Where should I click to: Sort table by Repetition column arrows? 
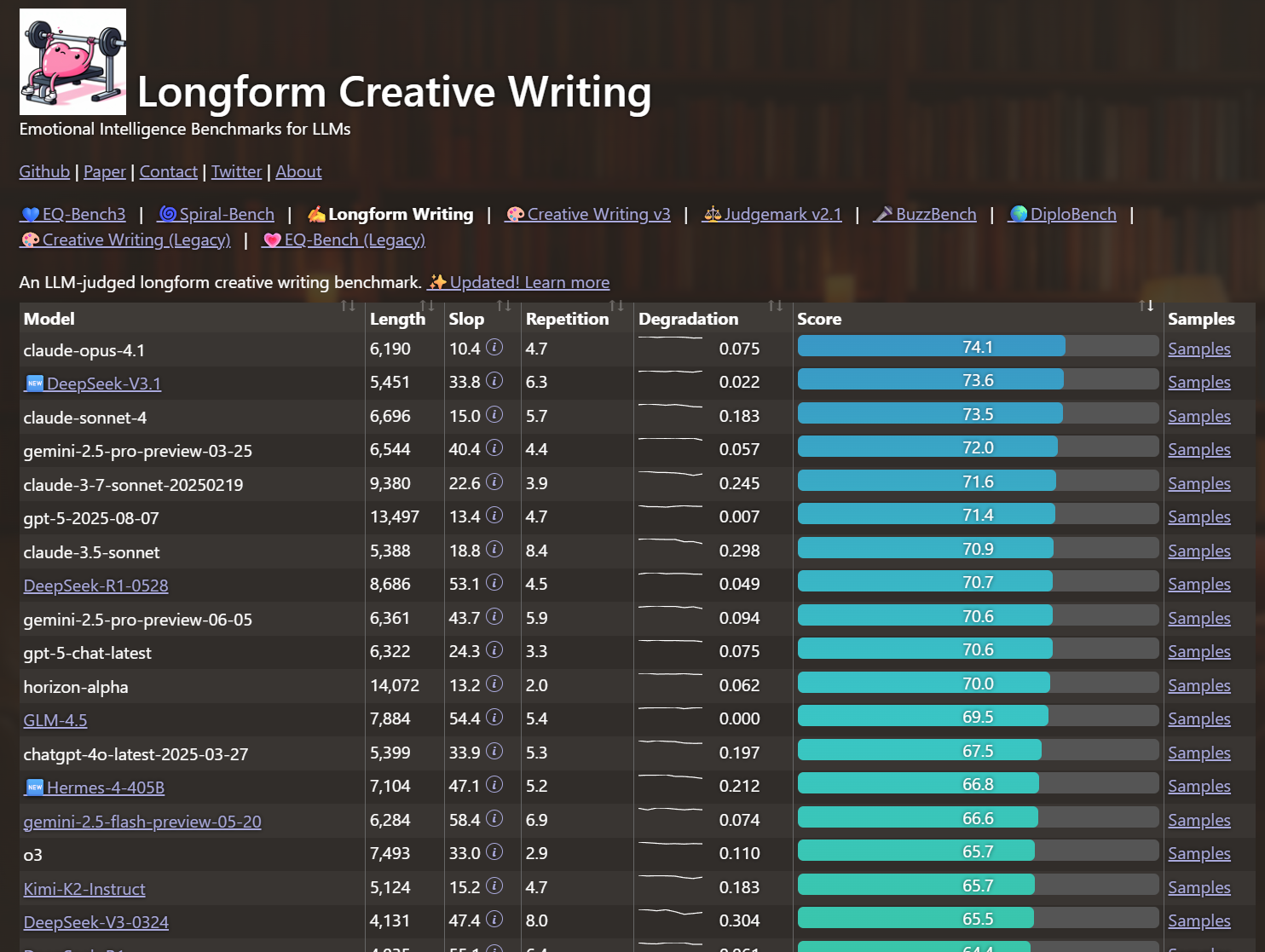tap(616, 306)
